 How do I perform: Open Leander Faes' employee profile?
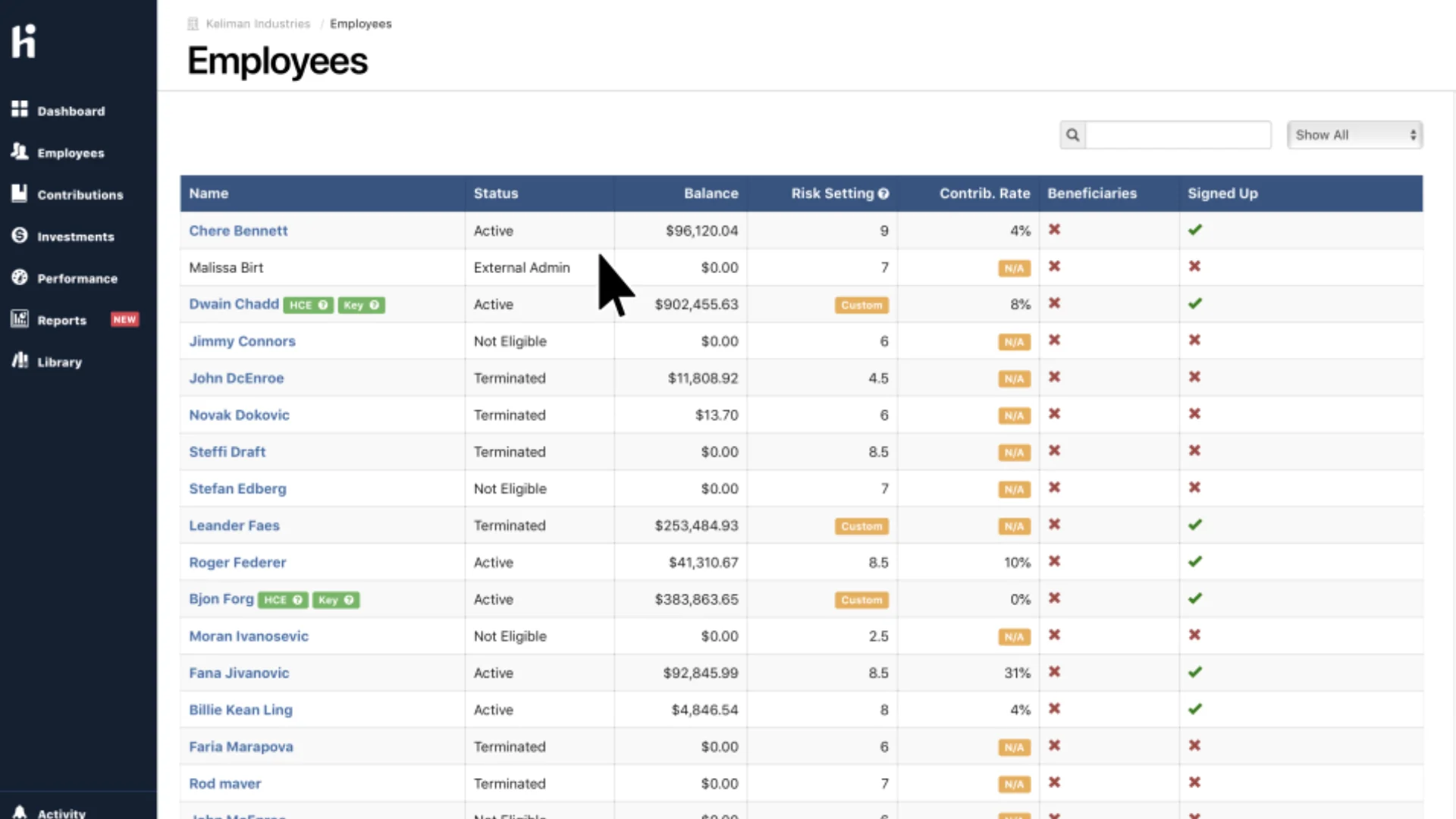[x=234, y=526]
